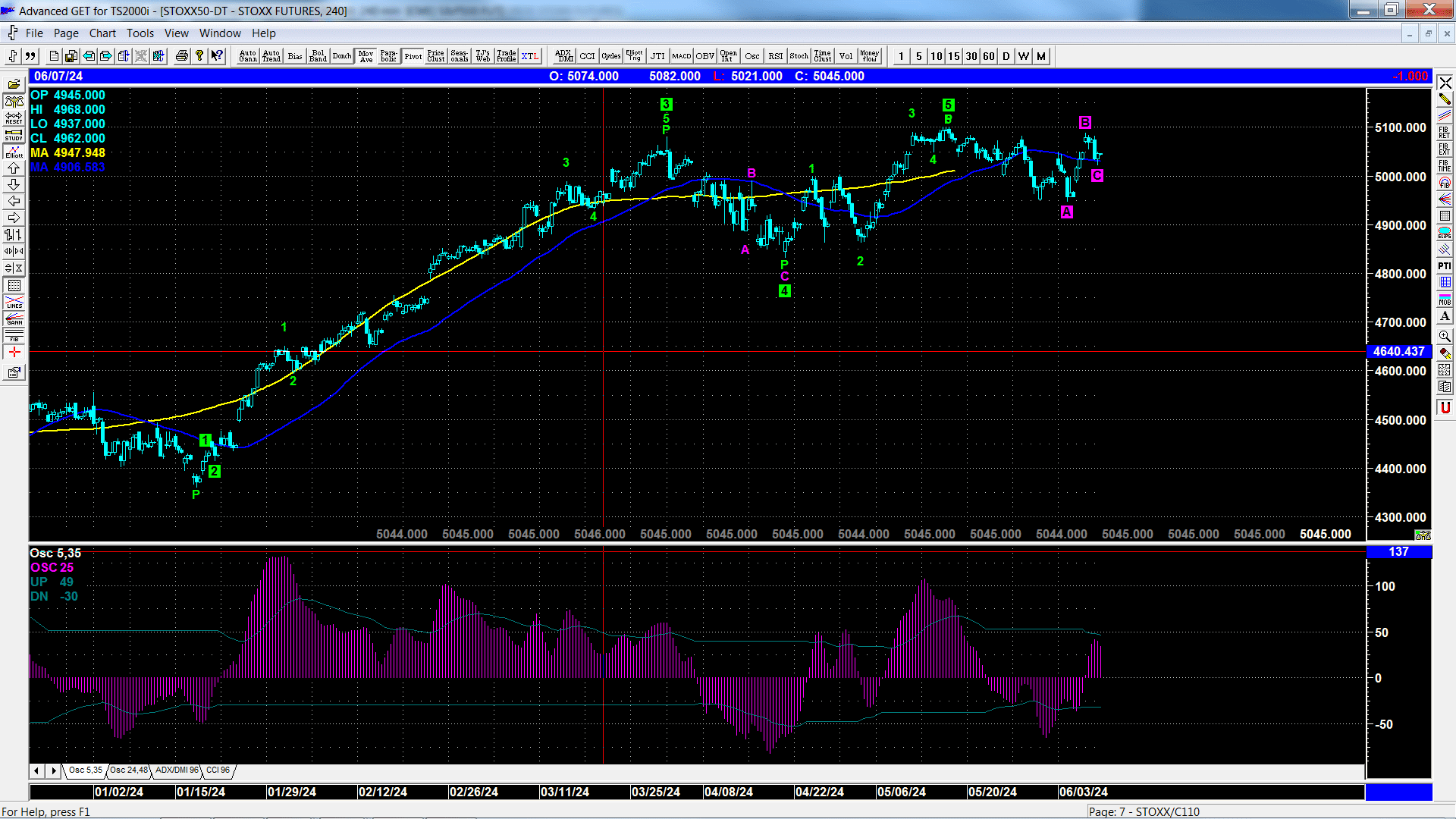This screenshot has width=1456, height=819.
Task: Click the Bol Band study button
Action: click(318, 56)
